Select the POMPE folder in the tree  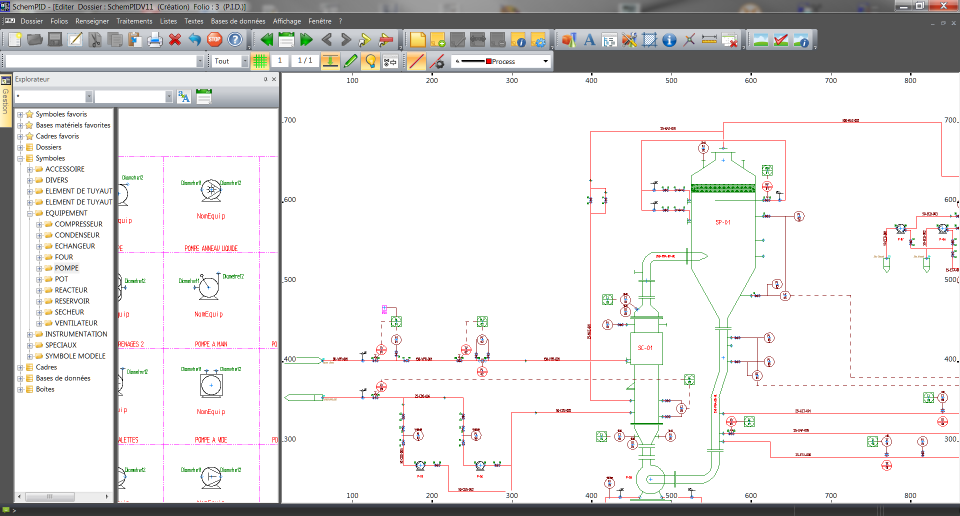[x=67, y=268]
